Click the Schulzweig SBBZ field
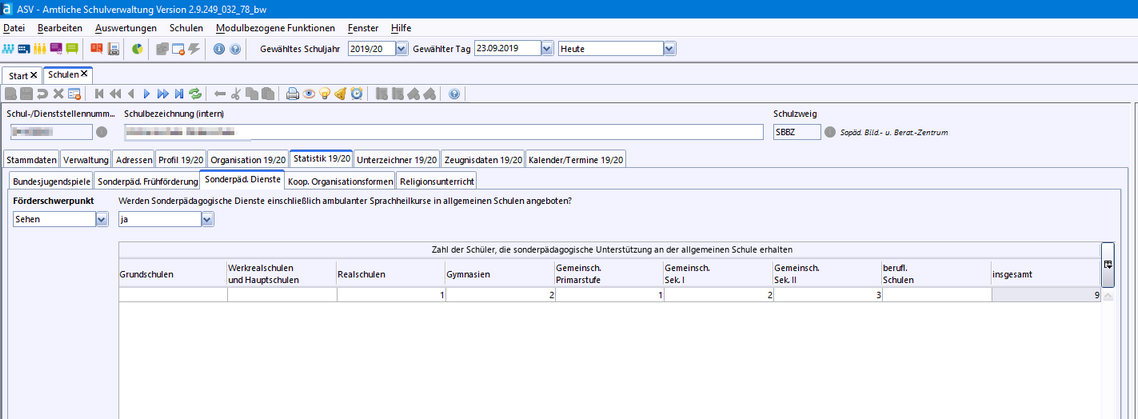1138x419 pixels. click(x=796, y=132)
